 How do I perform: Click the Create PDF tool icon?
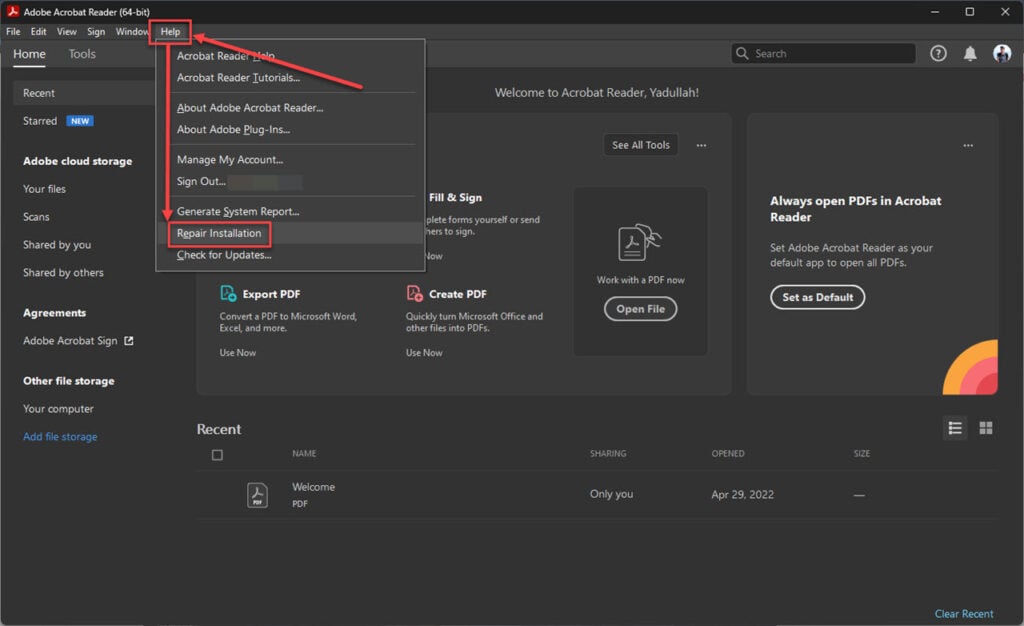414,294
